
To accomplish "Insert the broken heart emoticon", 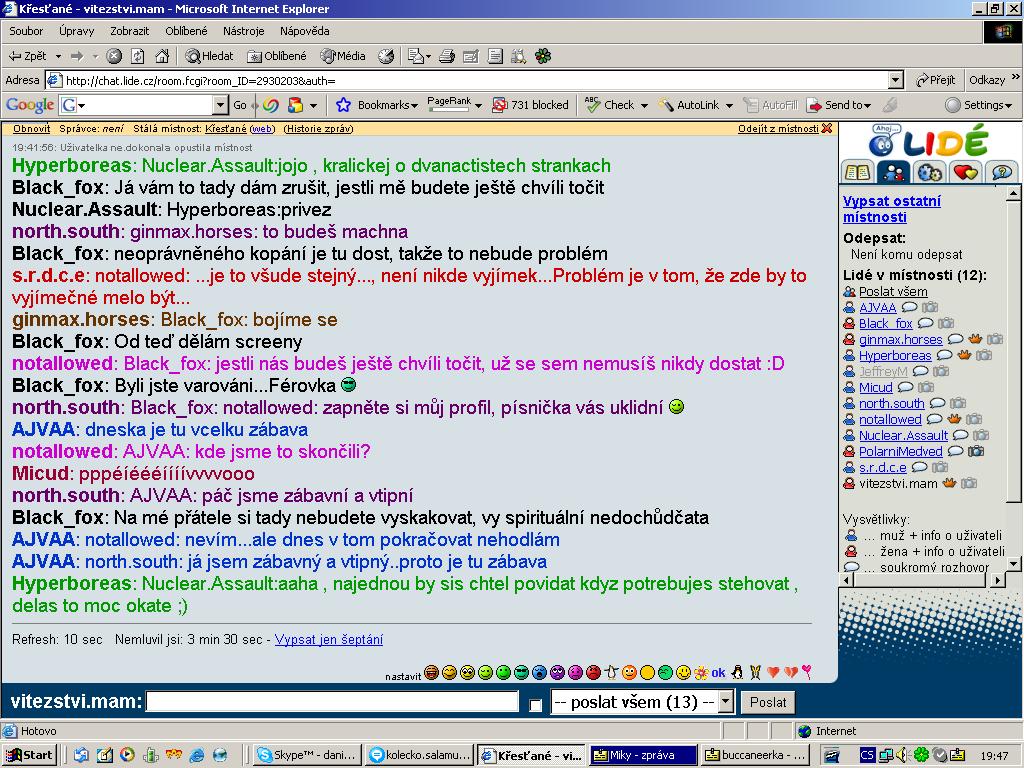I will click(791, 673).
